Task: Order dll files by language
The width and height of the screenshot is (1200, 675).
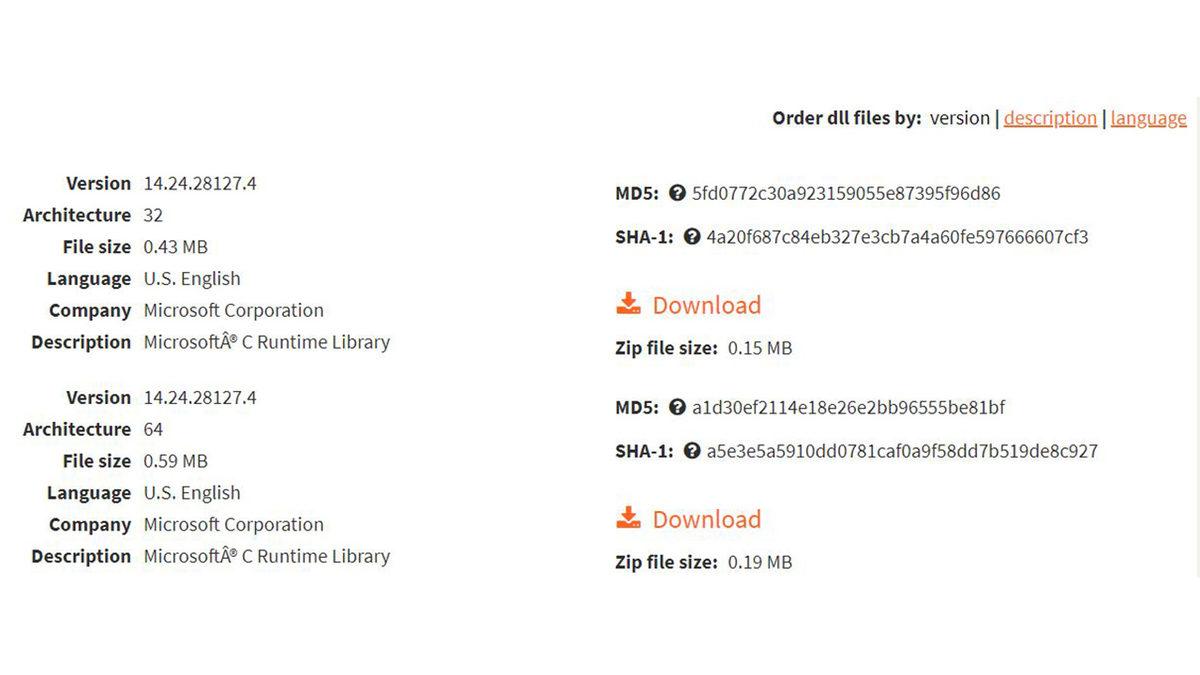Action: [x=1148, y=118]
